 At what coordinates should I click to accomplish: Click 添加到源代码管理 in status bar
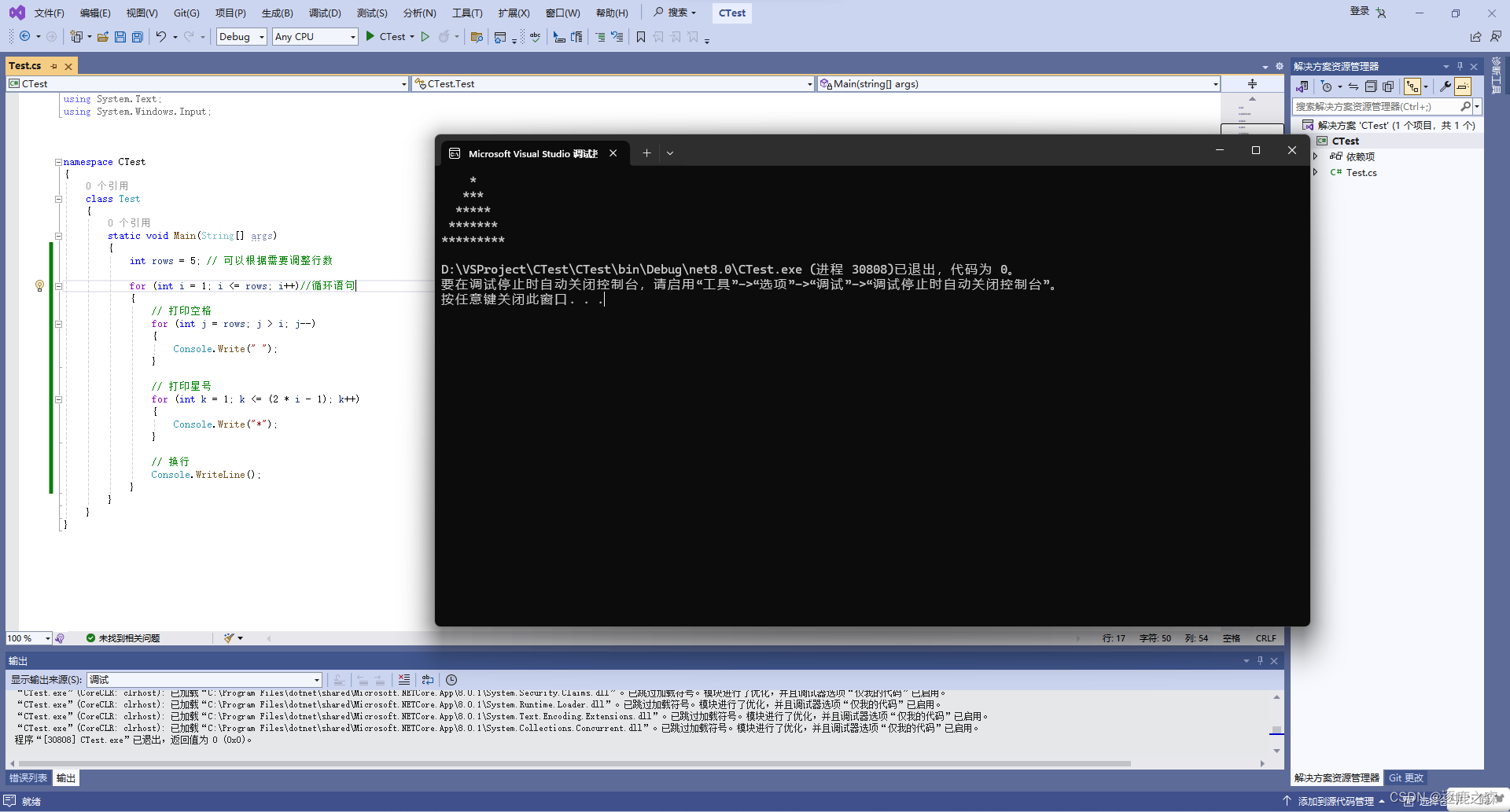point(1335,801)
